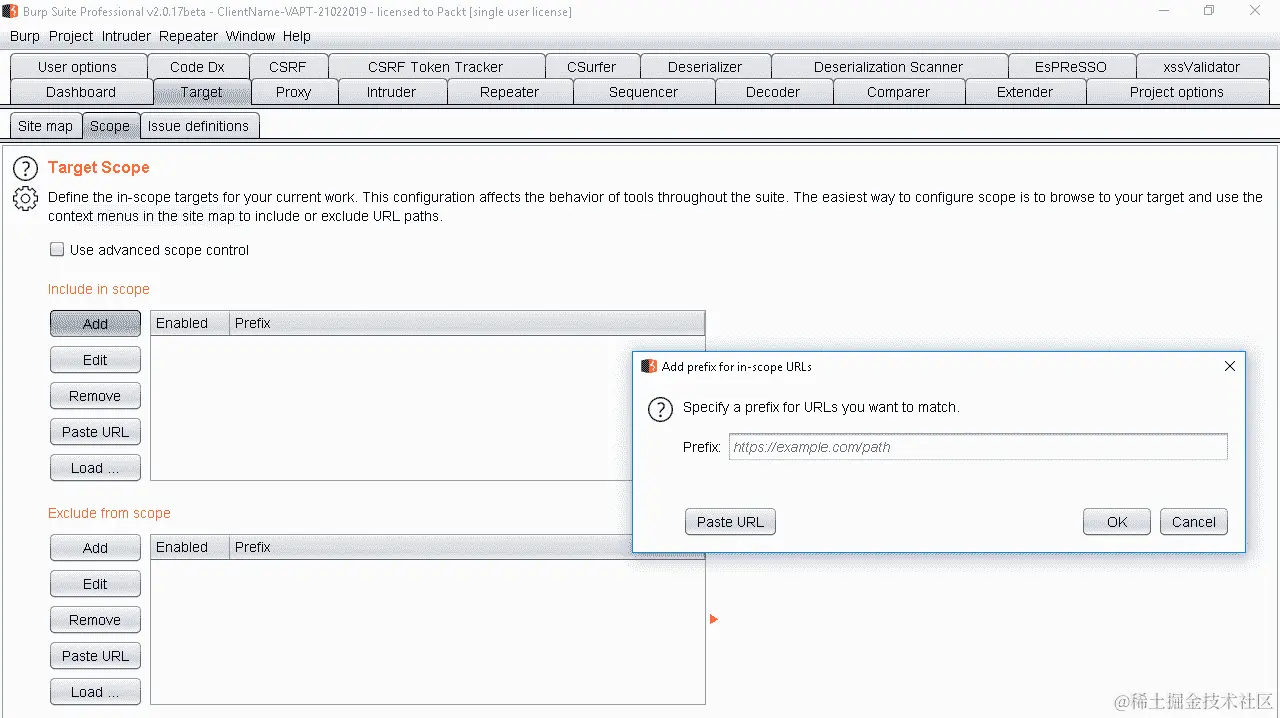Click Remove under Exclude from scope
Image resolution: width=1280 pixels, height=718 pixels.
(x=95, y=620)
